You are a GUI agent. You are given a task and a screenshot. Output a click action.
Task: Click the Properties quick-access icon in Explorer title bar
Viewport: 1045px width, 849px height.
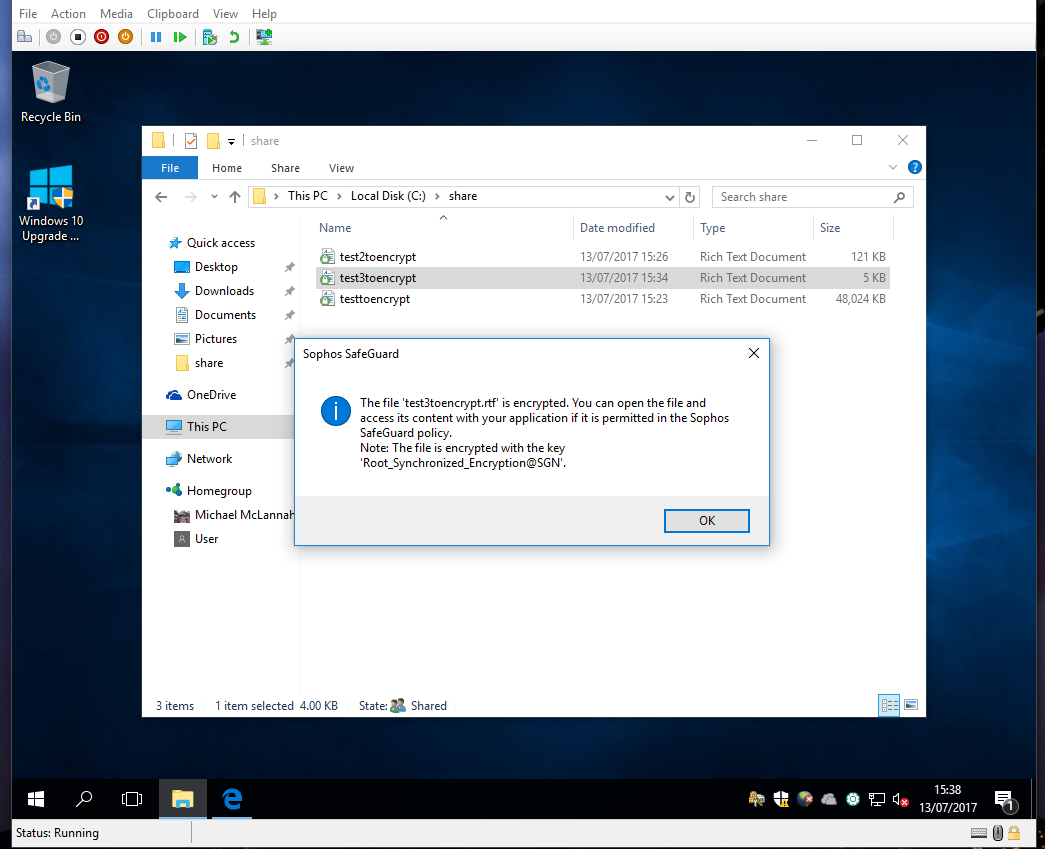coord(191,141)
